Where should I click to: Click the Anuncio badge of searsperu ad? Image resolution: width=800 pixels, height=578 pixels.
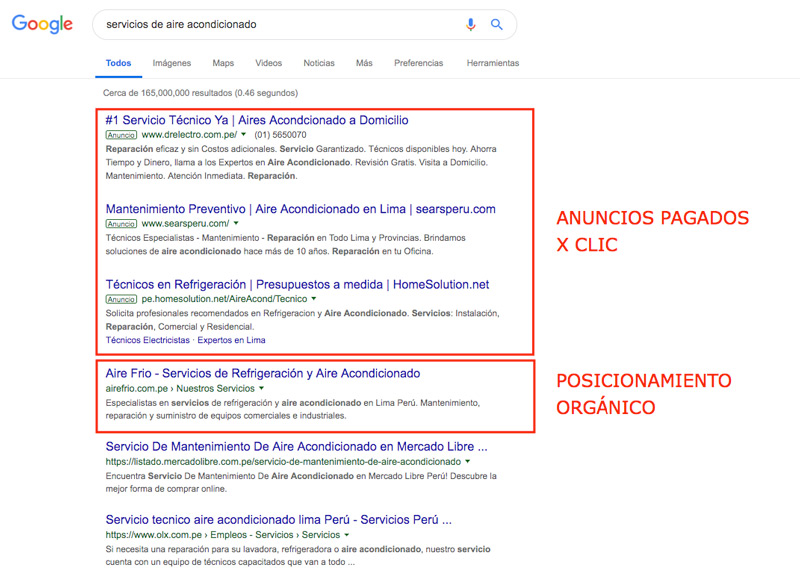(x=121, y=224)
